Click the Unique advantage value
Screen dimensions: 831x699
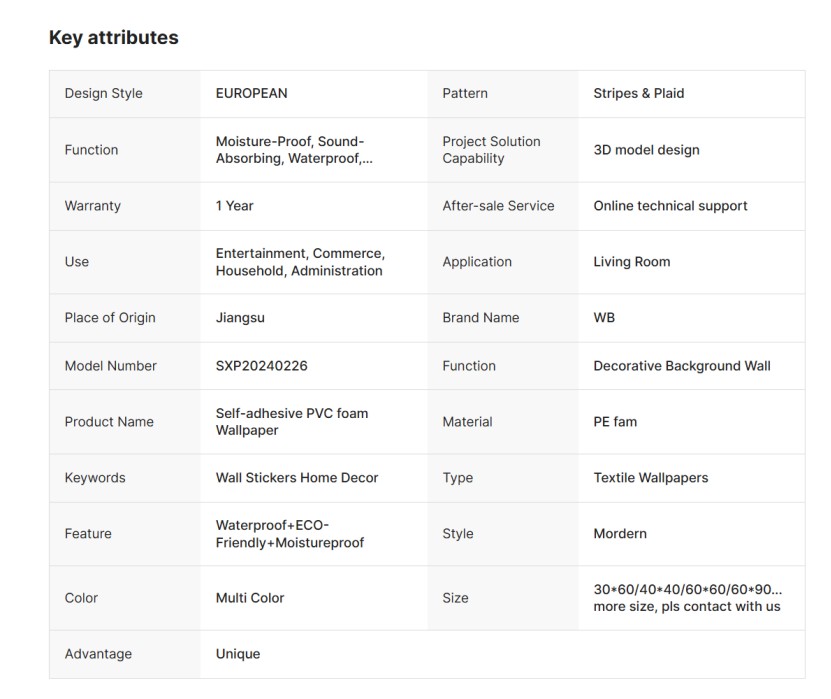(237, 654)
